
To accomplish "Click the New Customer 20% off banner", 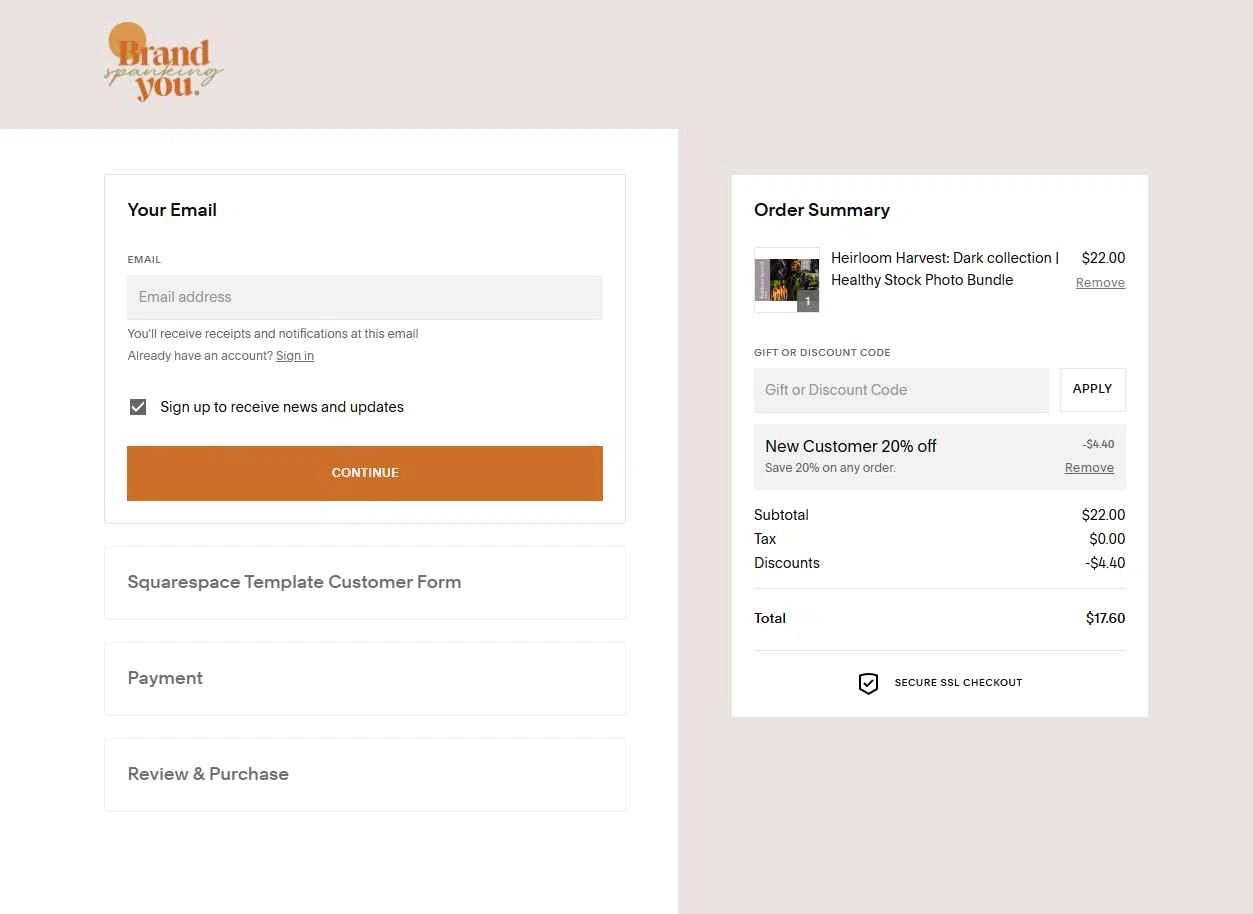I will coord(940,456).
